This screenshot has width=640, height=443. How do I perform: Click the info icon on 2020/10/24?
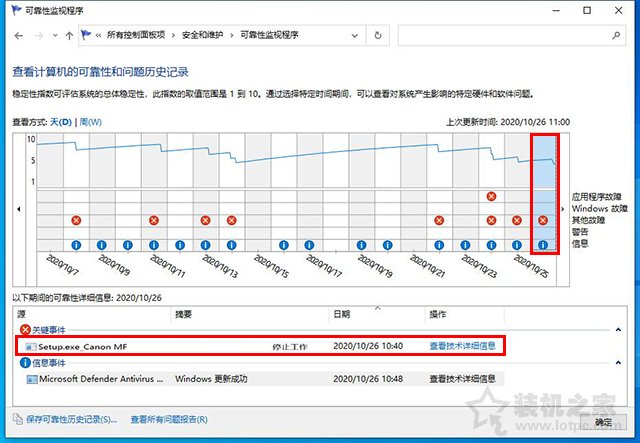pos(491,245)
